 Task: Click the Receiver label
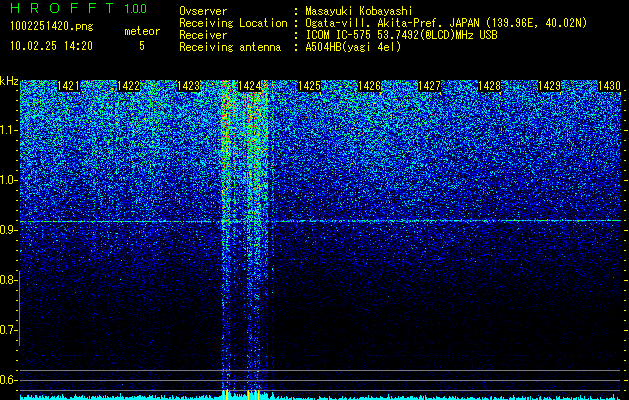[203, 35]
